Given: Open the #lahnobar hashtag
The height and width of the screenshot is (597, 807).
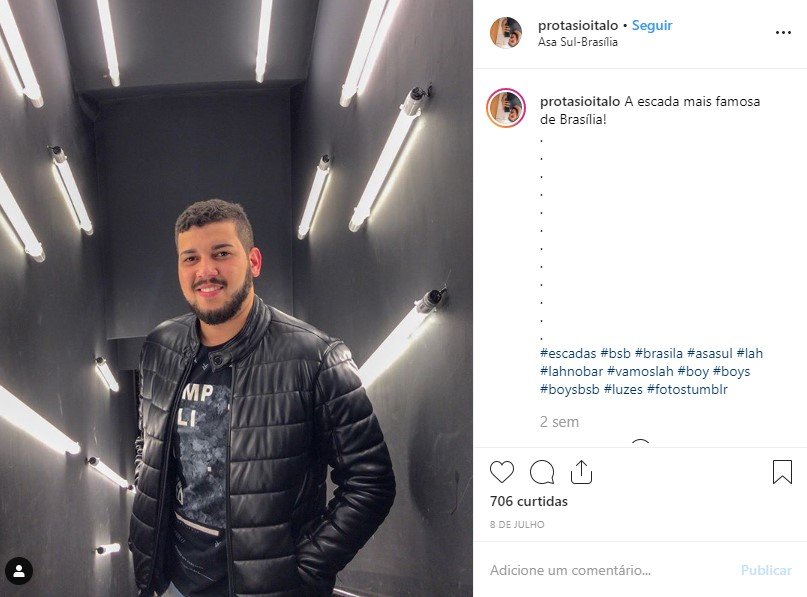Looking at the screenshot, I should pyautogui.click(x=571, y=372).
